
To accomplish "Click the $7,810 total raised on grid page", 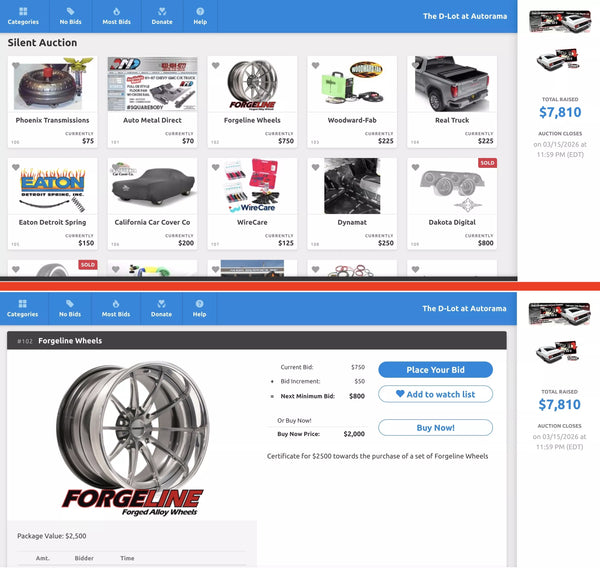I will pos(560,112).
